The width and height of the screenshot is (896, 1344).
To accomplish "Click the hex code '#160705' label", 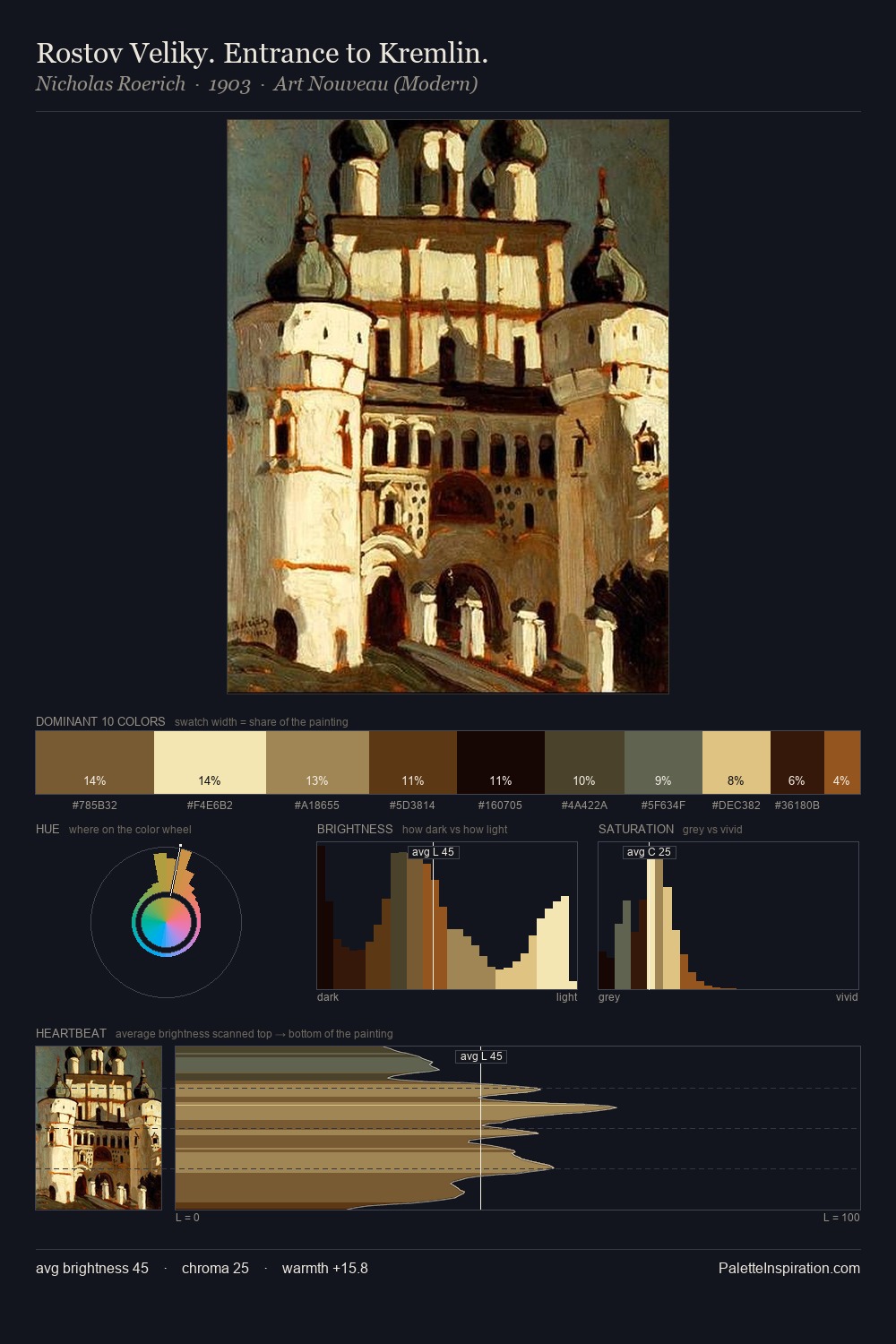I will [501, 806].
